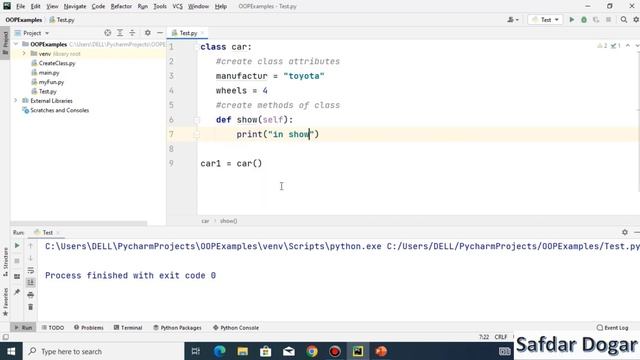Open the Terminal tool window
Image resolution: width=640 pixels, height=360 pixels.
128,327
